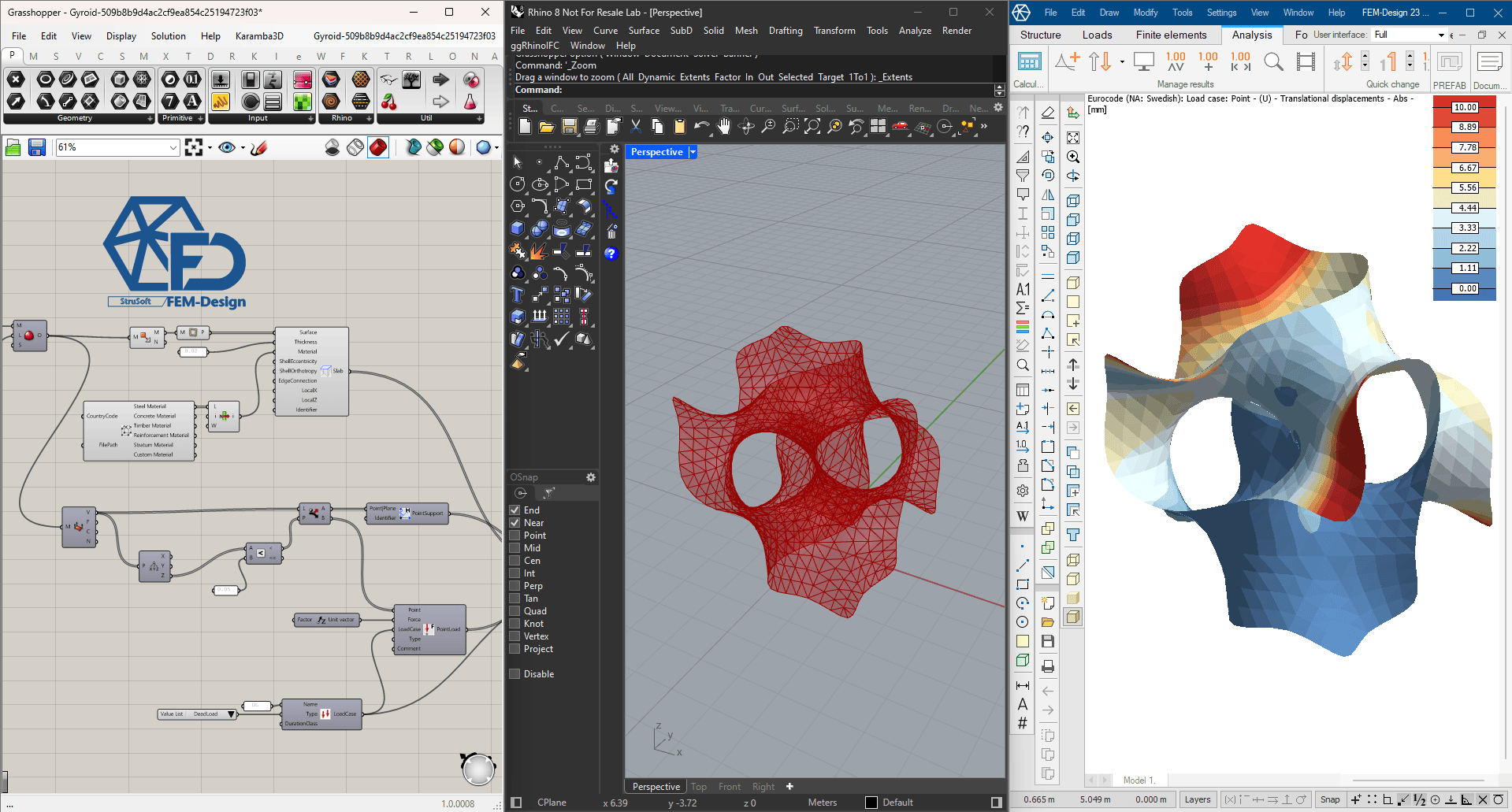Viewport: 1512px width, 812px height.
Task: Select the Grasshopper glasses Util component
Action: pos(388,79)
